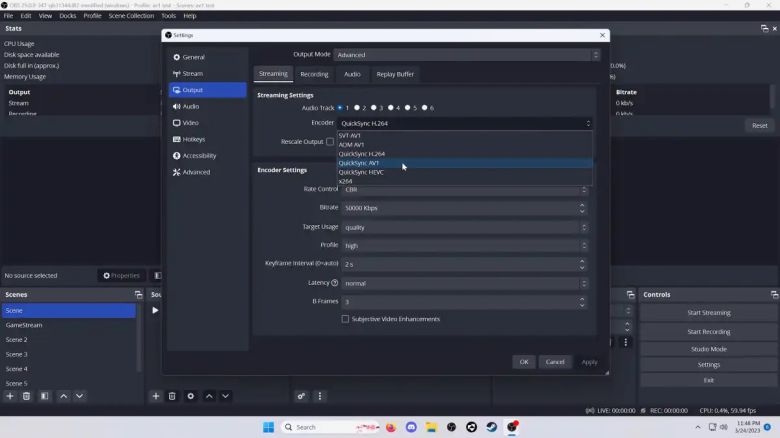
Task: Go to Accessibility settings in sidebar
Action: click(199, 155)
